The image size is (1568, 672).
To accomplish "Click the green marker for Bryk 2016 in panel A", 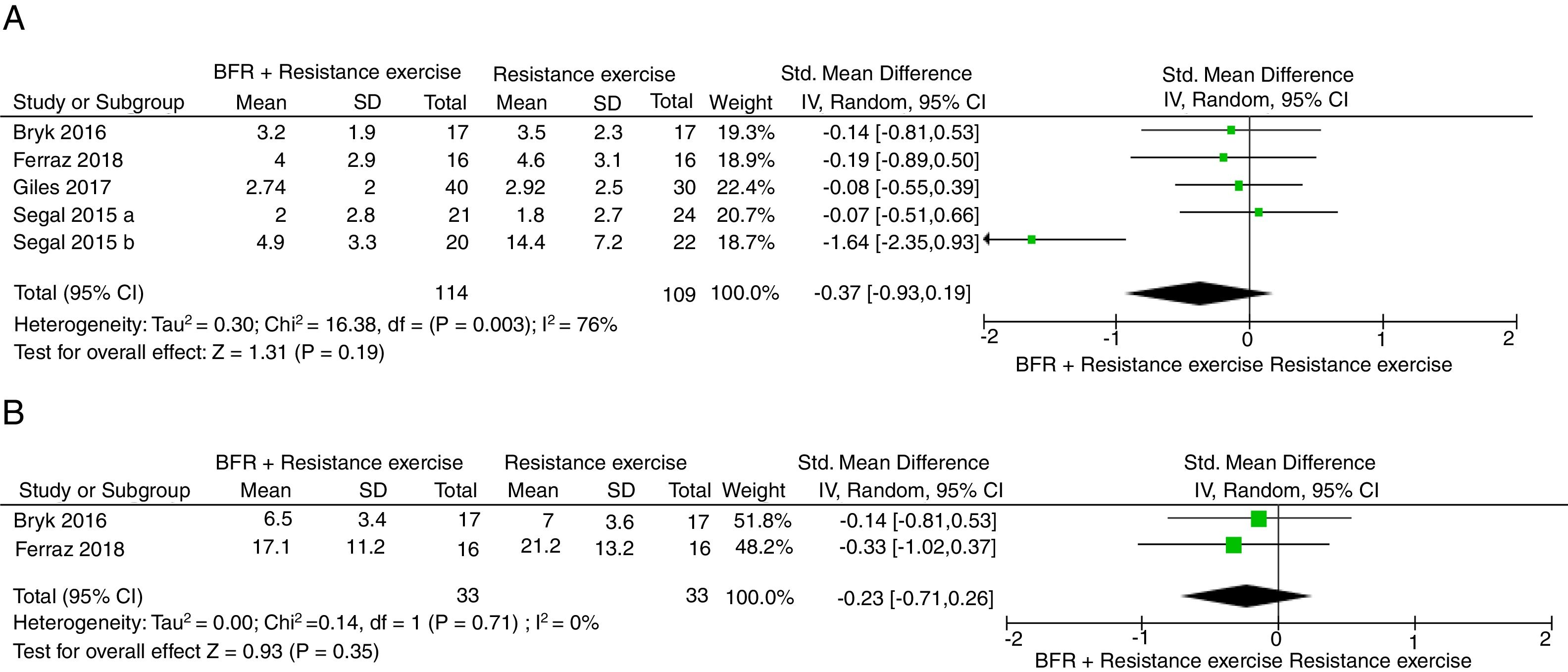I will coord(1231,130).
